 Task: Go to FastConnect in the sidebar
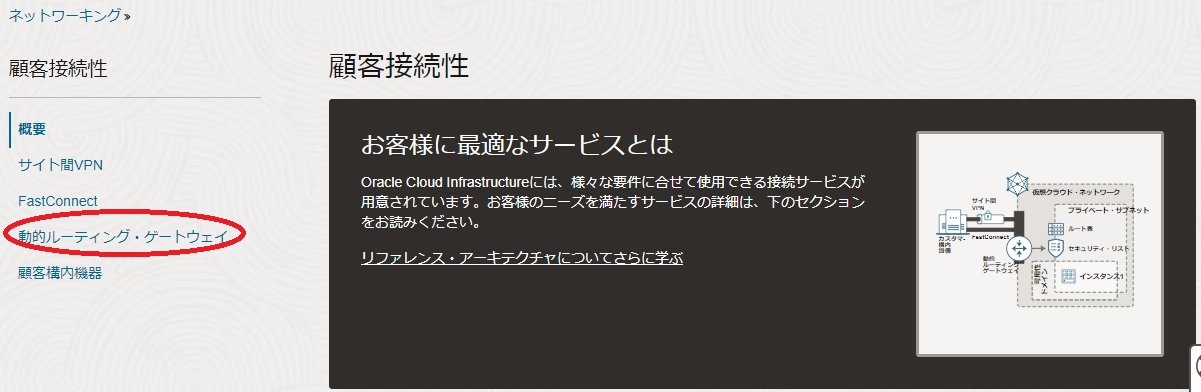58,201
